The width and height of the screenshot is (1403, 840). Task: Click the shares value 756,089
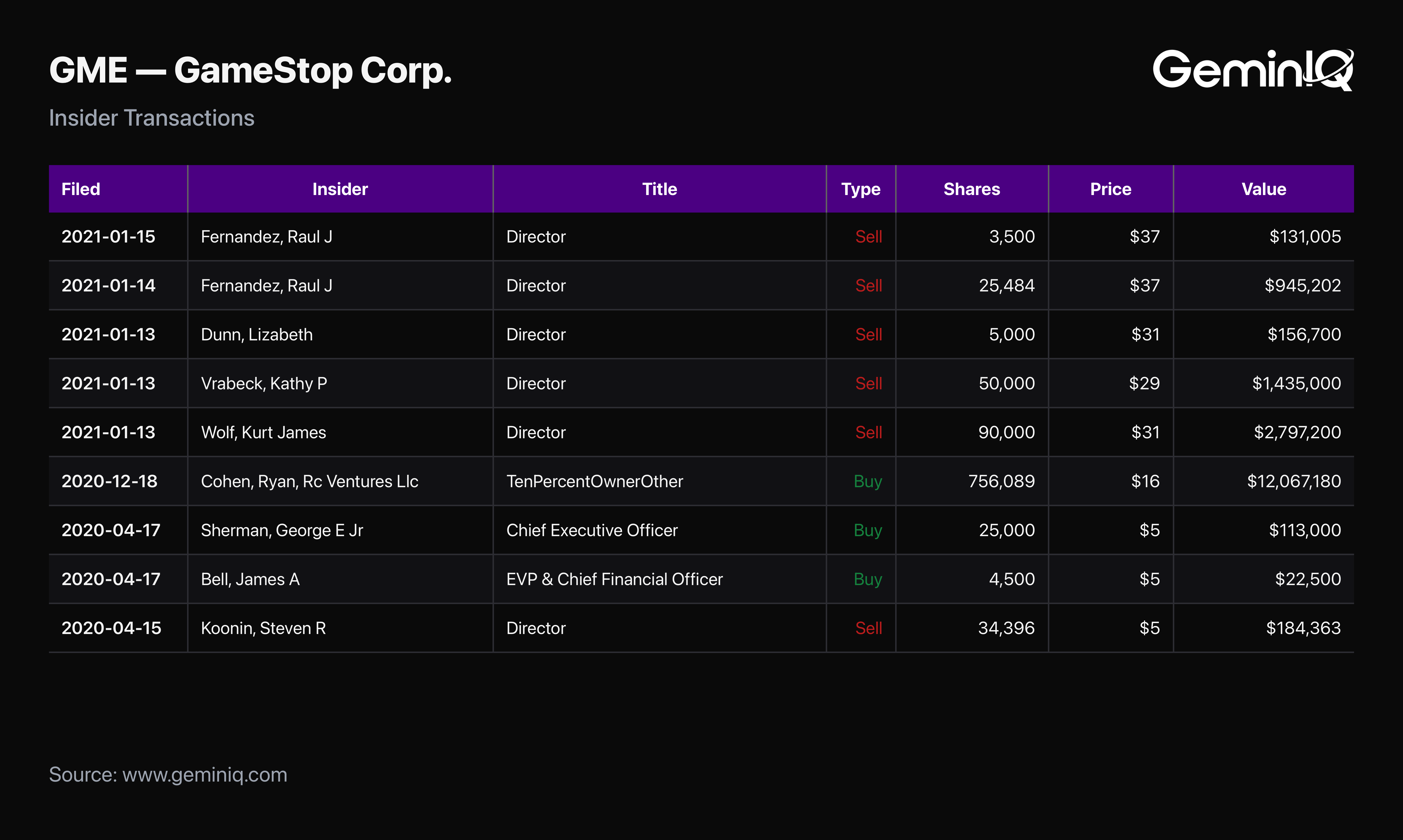click(x=1002, y=481)
